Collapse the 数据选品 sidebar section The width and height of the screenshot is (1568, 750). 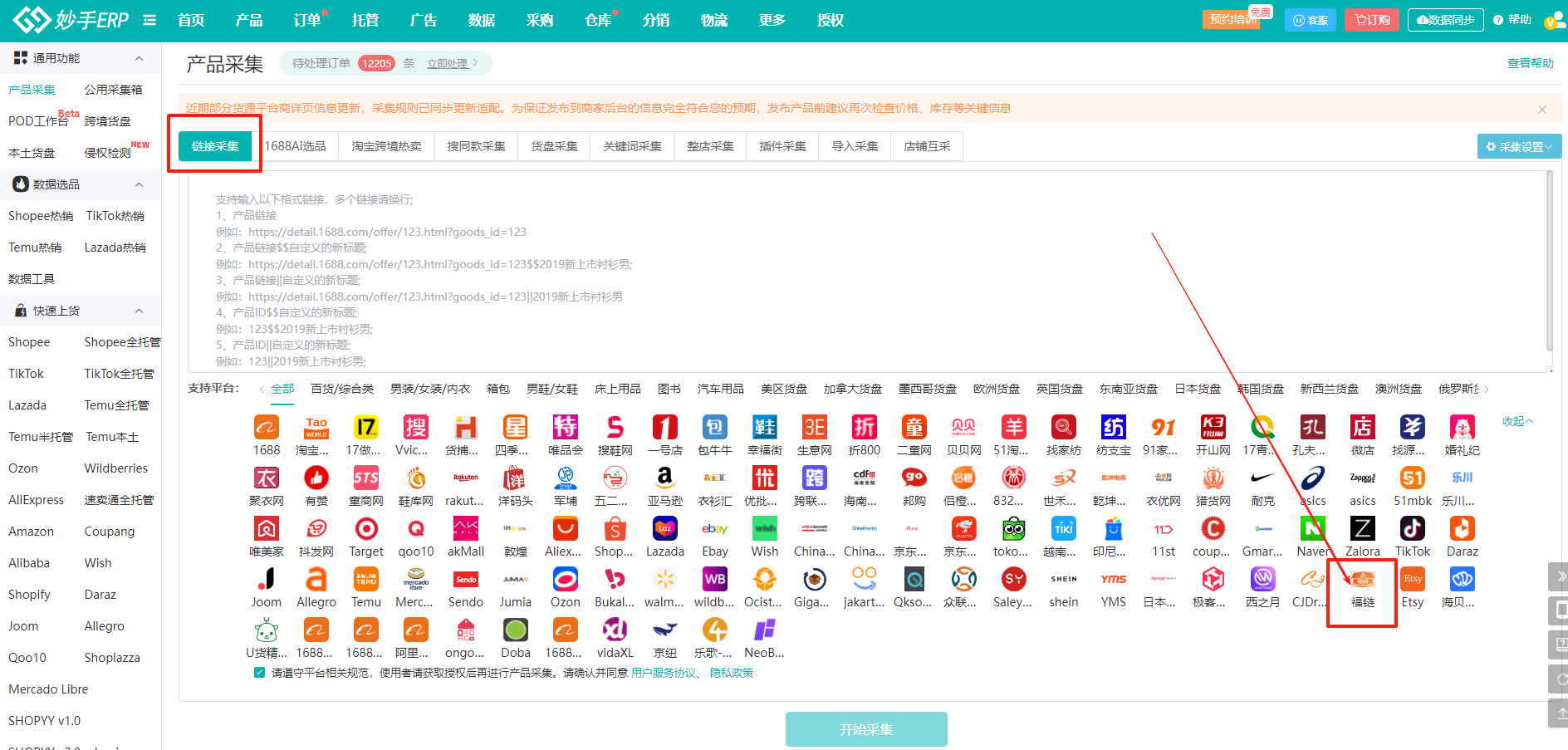pos(139,184)
